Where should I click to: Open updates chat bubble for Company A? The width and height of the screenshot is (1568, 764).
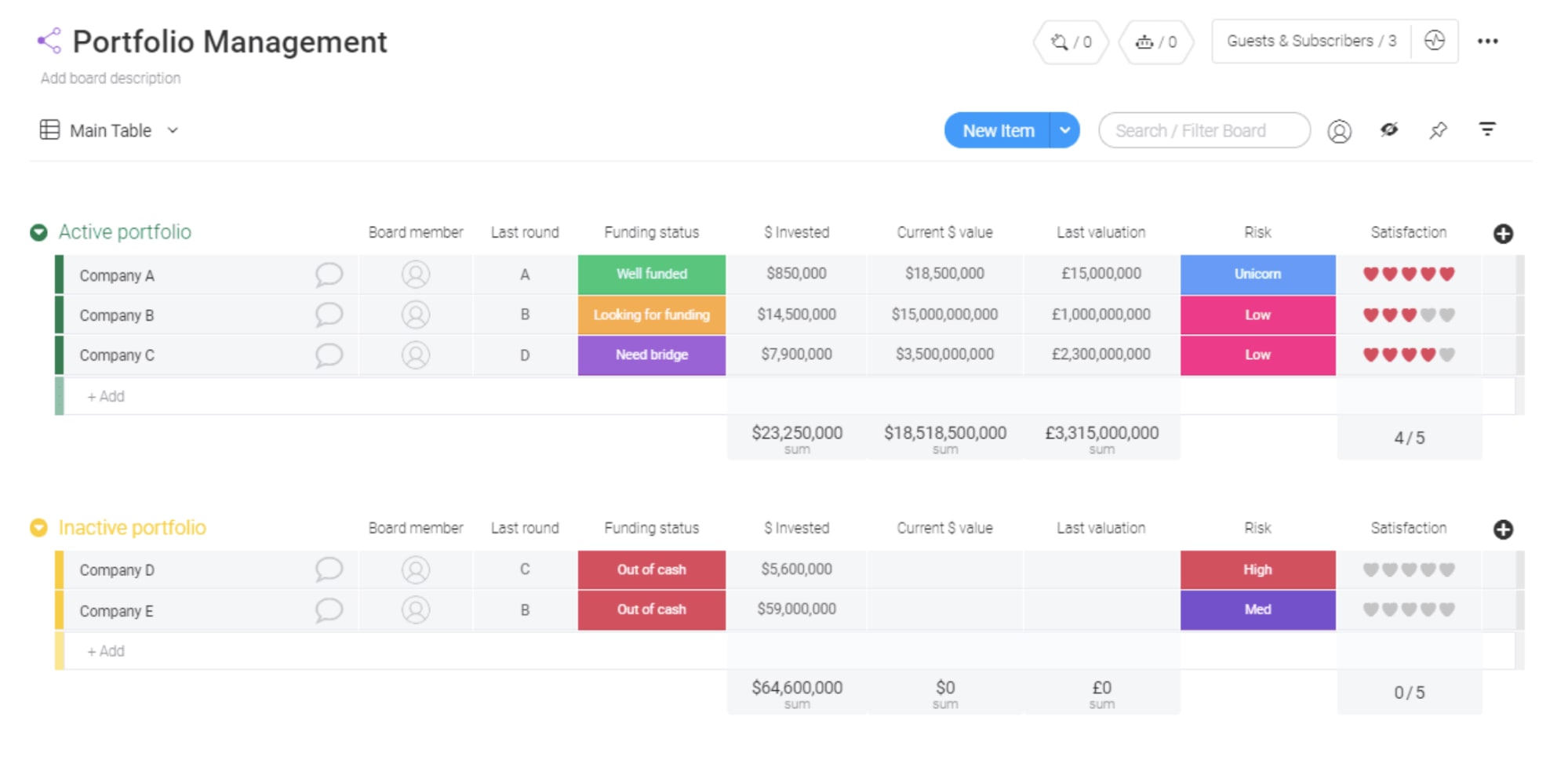329,275
